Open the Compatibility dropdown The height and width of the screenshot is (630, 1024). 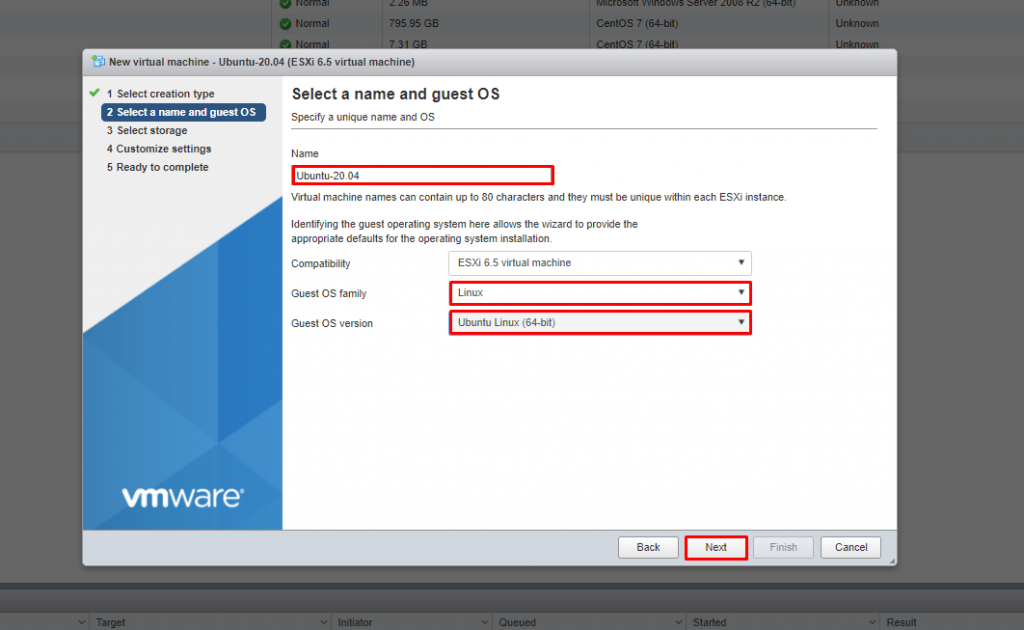[x=599, y=263]
